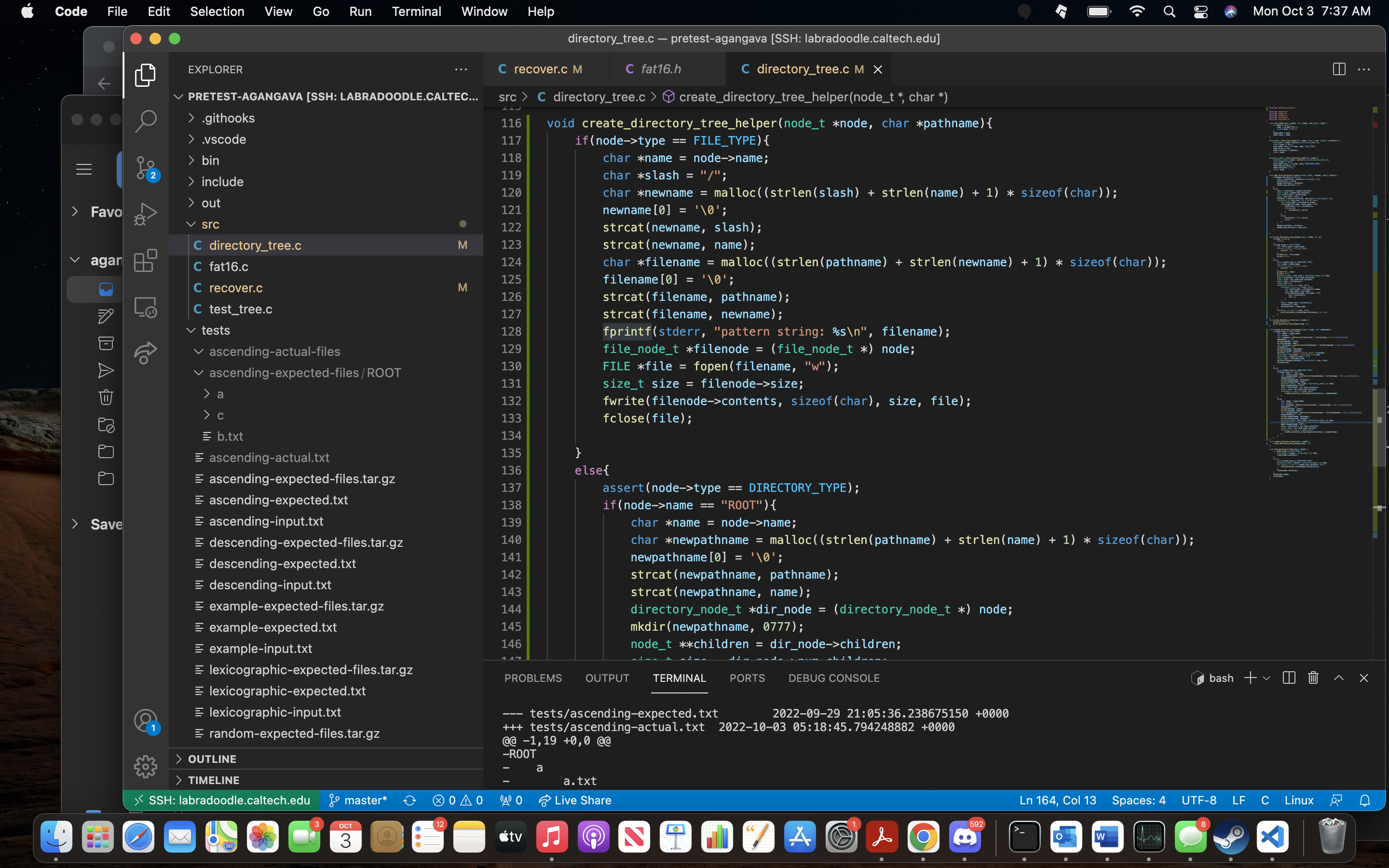The image size is (1389, 868).
Task: Switch to the recover.c editor tab
Action: (x=540, y=69)
